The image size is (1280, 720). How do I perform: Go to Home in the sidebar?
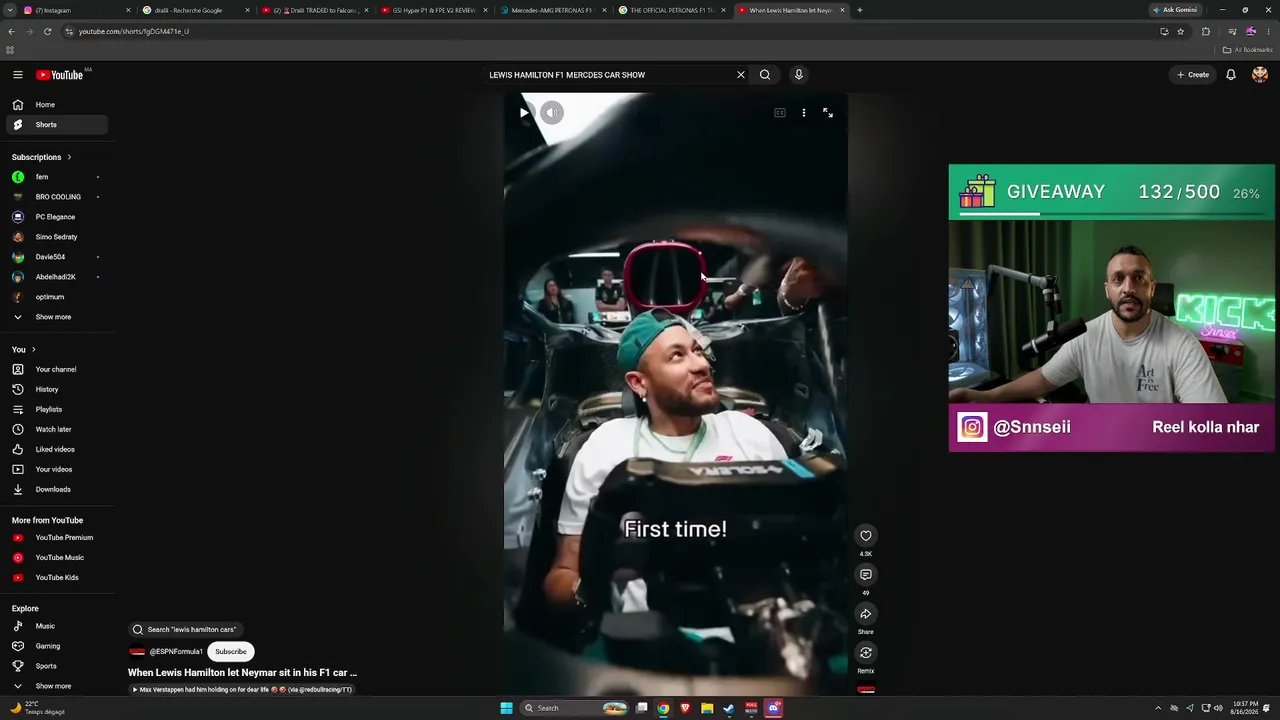(x=56, y=105)
